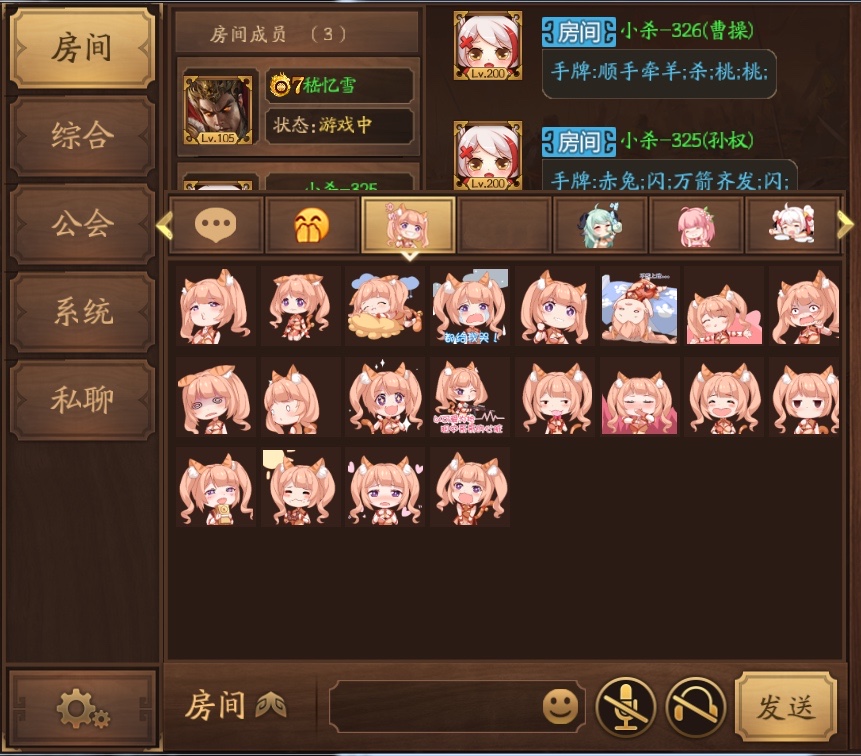Choose the pink-haired girl sticker set

[x=696, y=225]
